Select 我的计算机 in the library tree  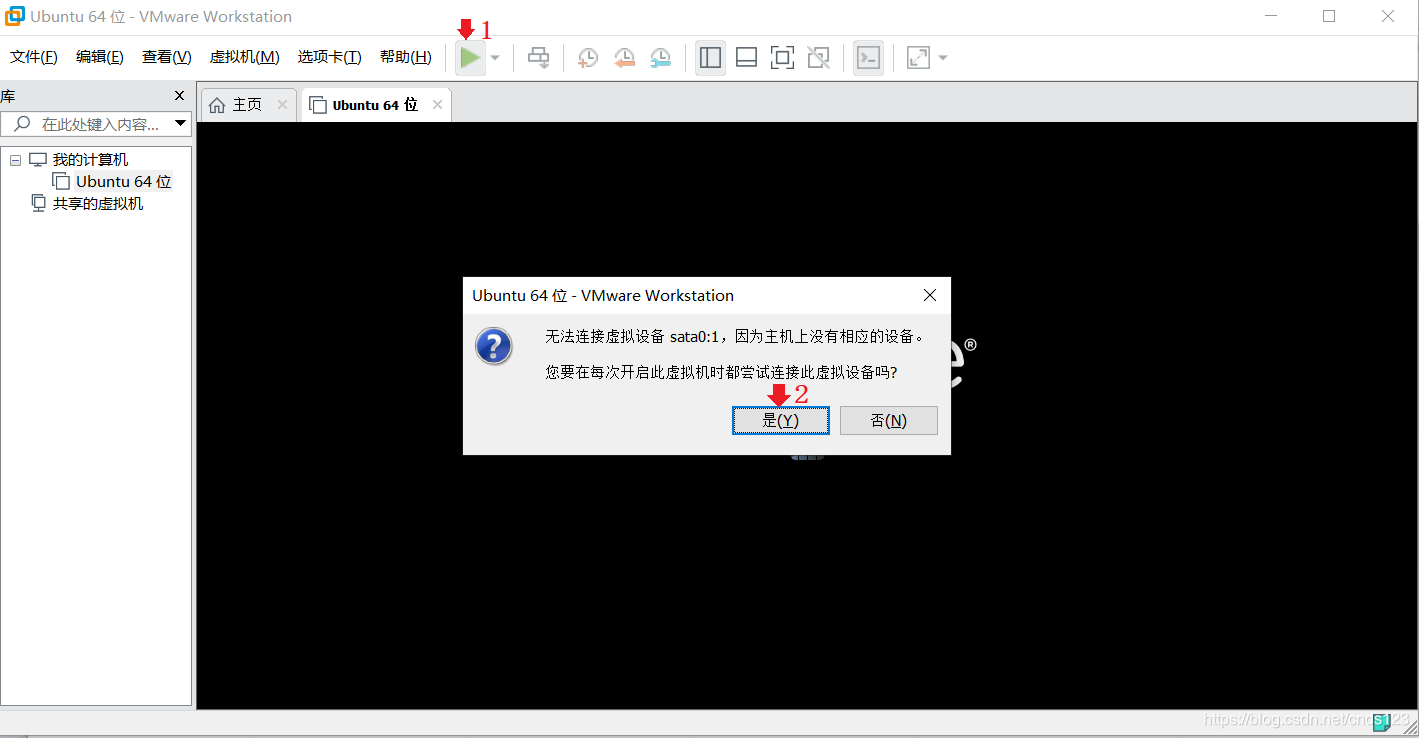click(x=90, y=160)
